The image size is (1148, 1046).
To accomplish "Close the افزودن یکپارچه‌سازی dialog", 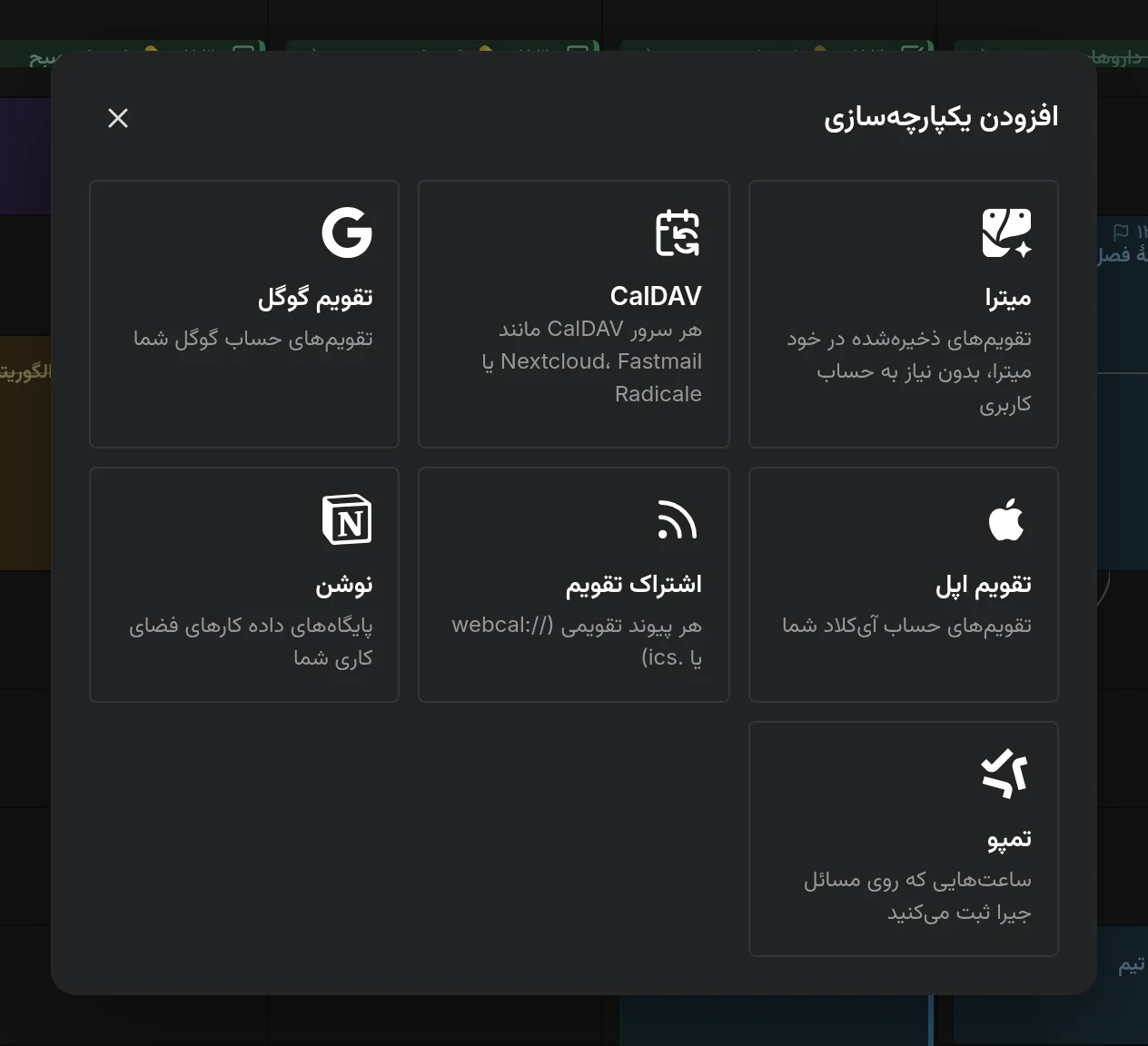I will point(118,118).
